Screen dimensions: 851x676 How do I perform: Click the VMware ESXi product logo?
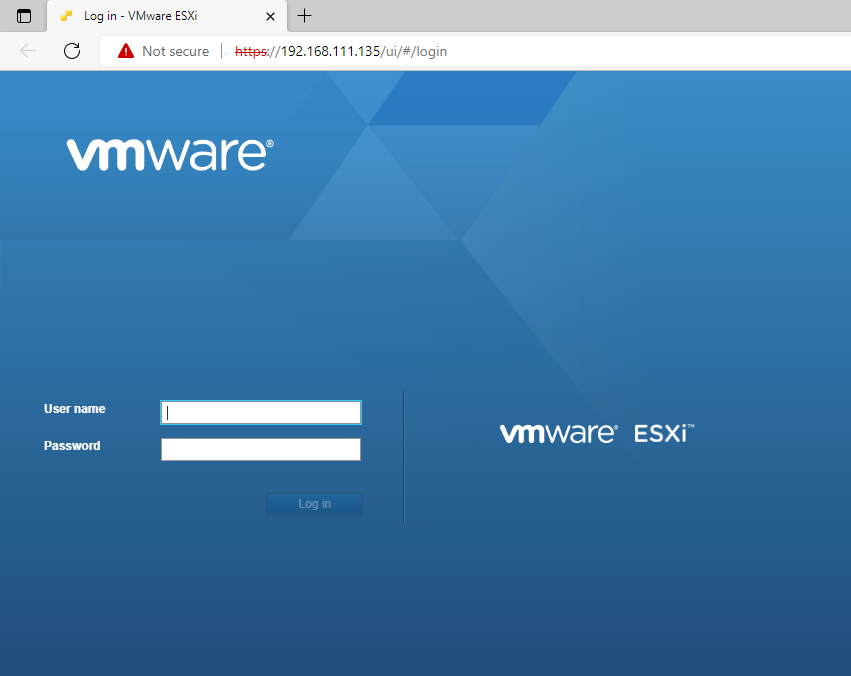(x=597, y=433)
